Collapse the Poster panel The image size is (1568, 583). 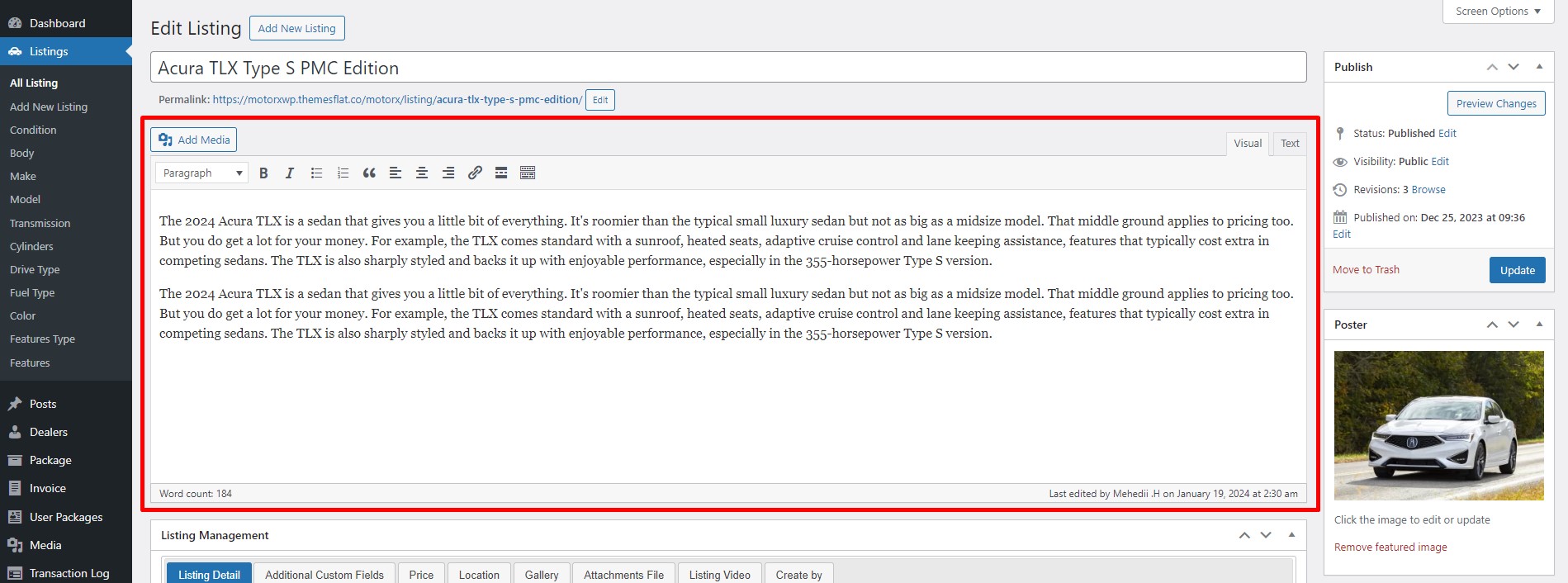[x=1539, y=325]
